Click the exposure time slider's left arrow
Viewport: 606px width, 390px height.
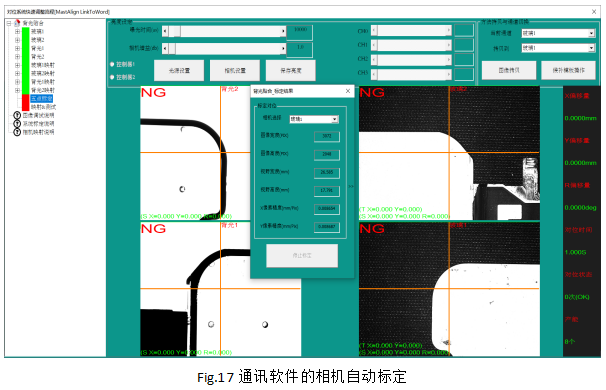click(165, 31)
